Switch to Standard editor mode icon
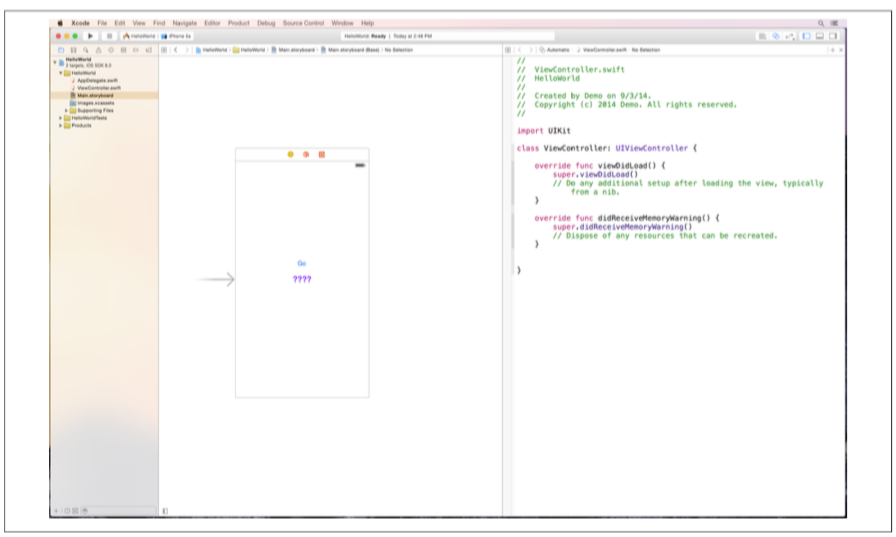Screen dimensions: 896x537 pyautogui.click(x=762, y=36)
